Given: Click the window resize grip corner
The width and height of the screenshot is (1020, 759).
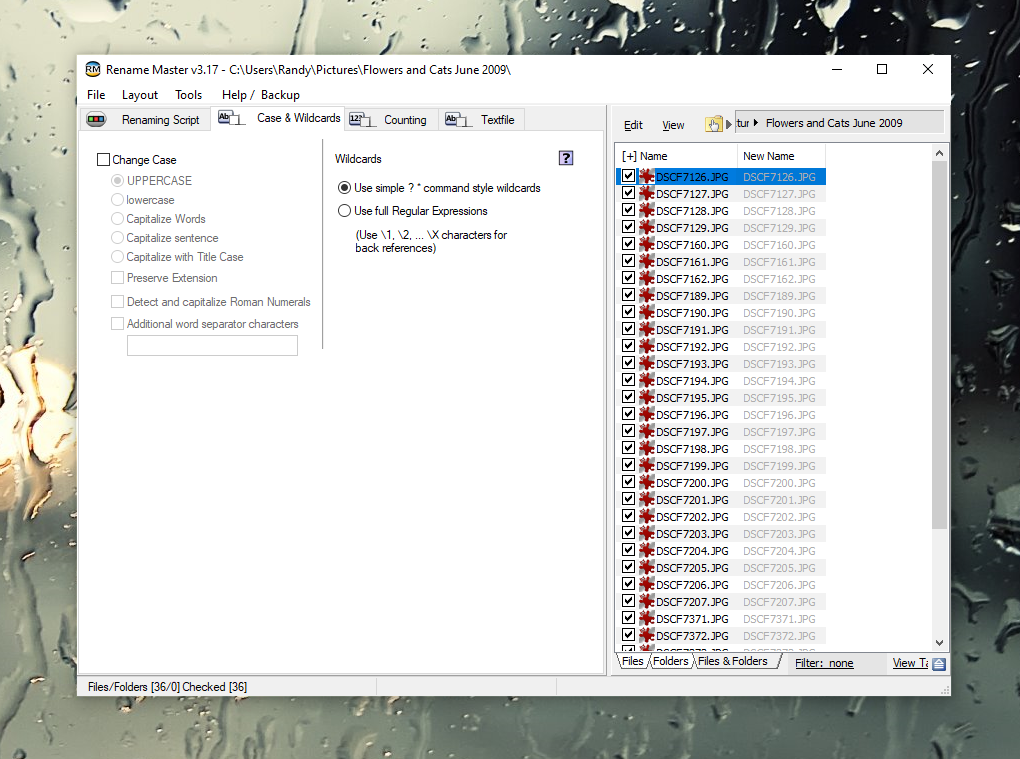Looking at the screenshot, I should click(x=945, y=691).
